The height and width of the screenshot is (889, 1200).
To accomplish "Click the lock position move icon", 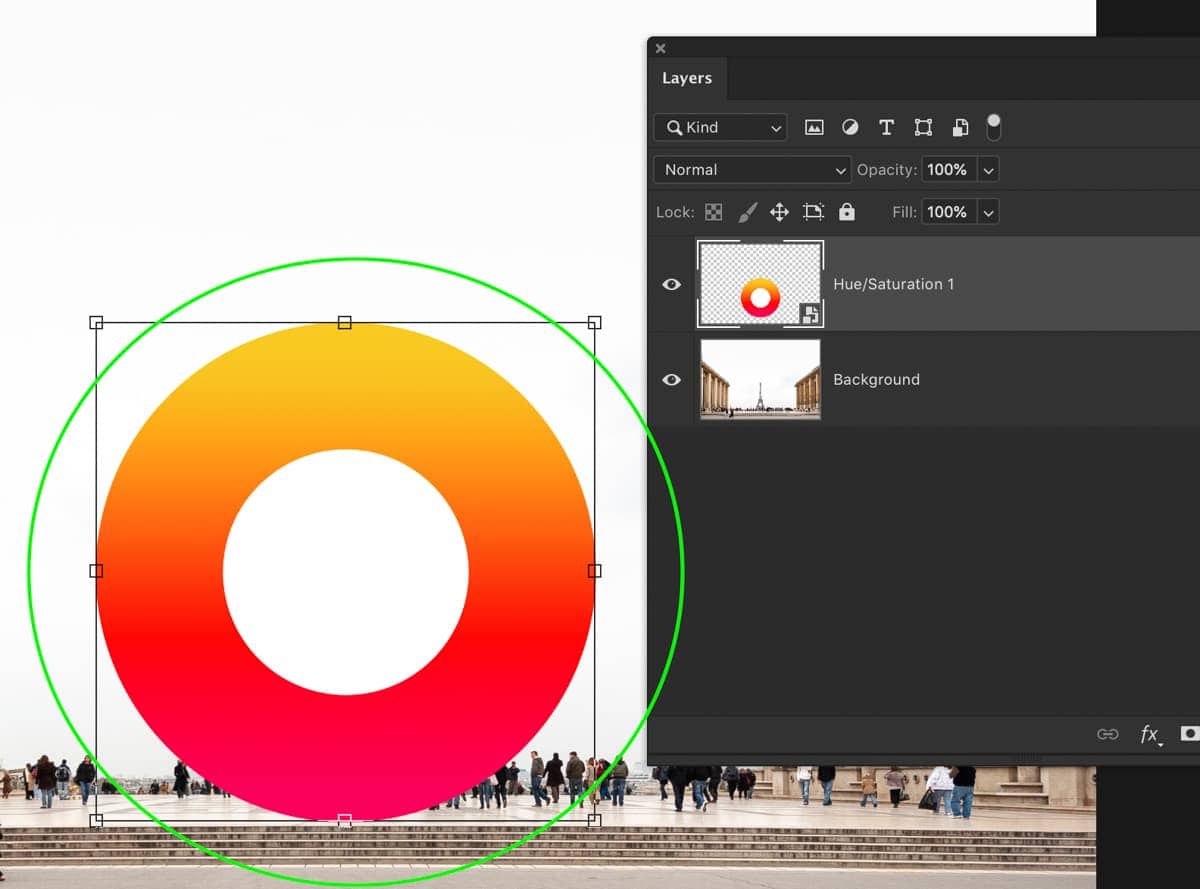I will point(779,212).
